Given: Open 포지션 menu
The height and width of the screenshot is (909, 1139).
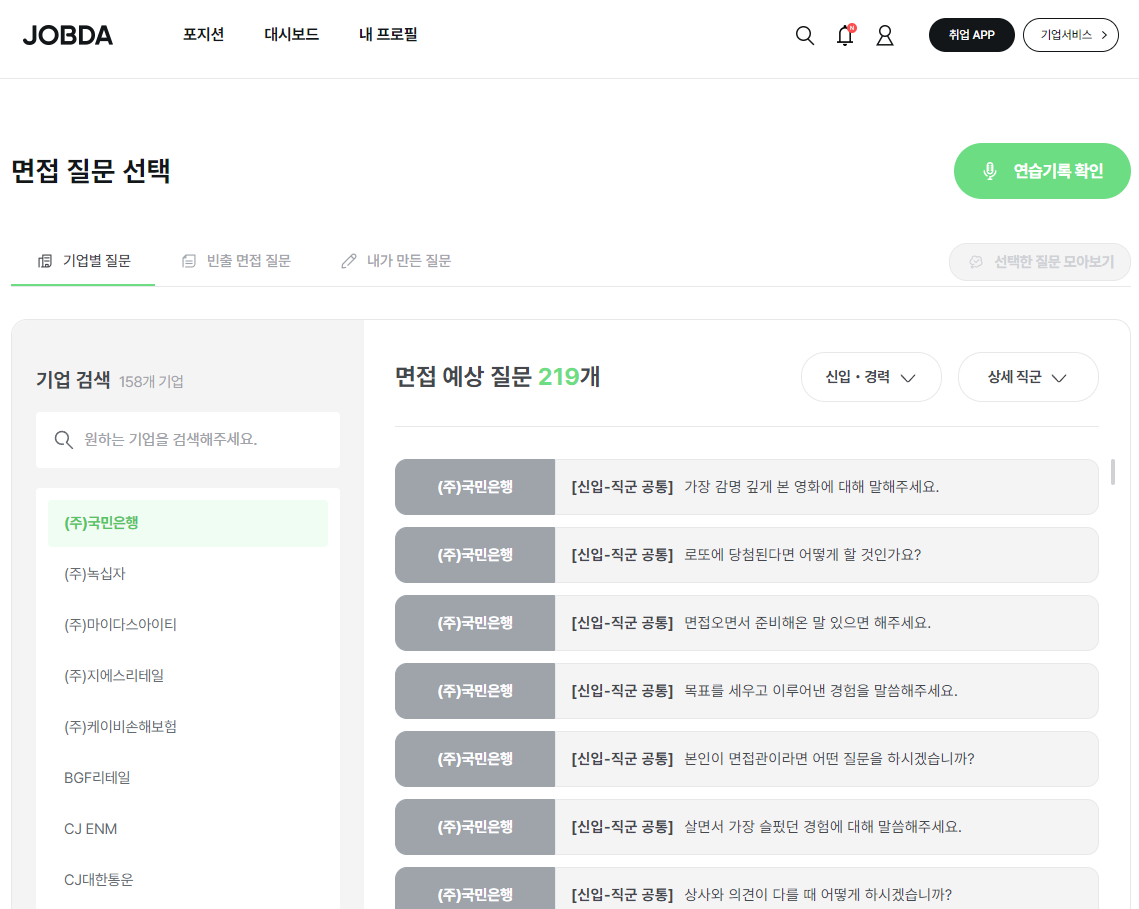Looking at the screenshot, I should [203, 34].
